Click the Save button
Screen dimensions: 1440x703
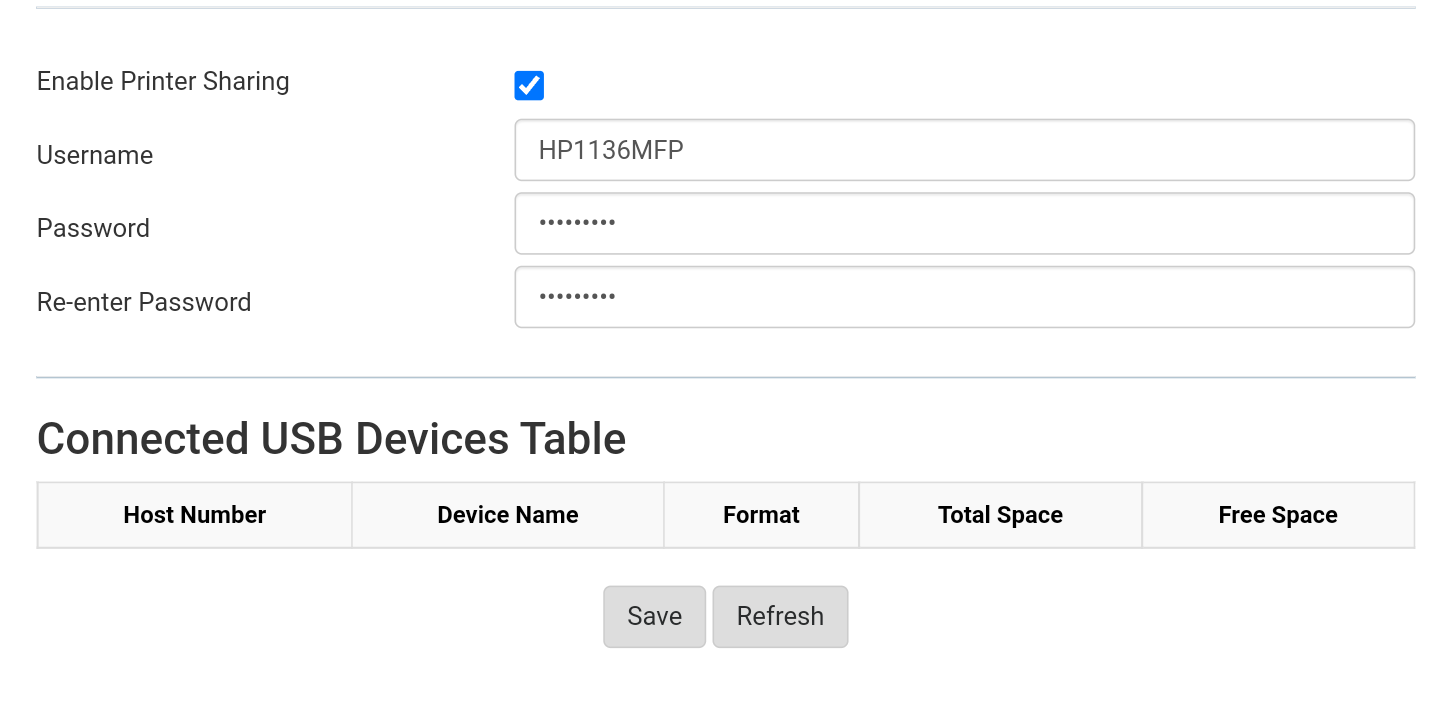coord(654,616)
